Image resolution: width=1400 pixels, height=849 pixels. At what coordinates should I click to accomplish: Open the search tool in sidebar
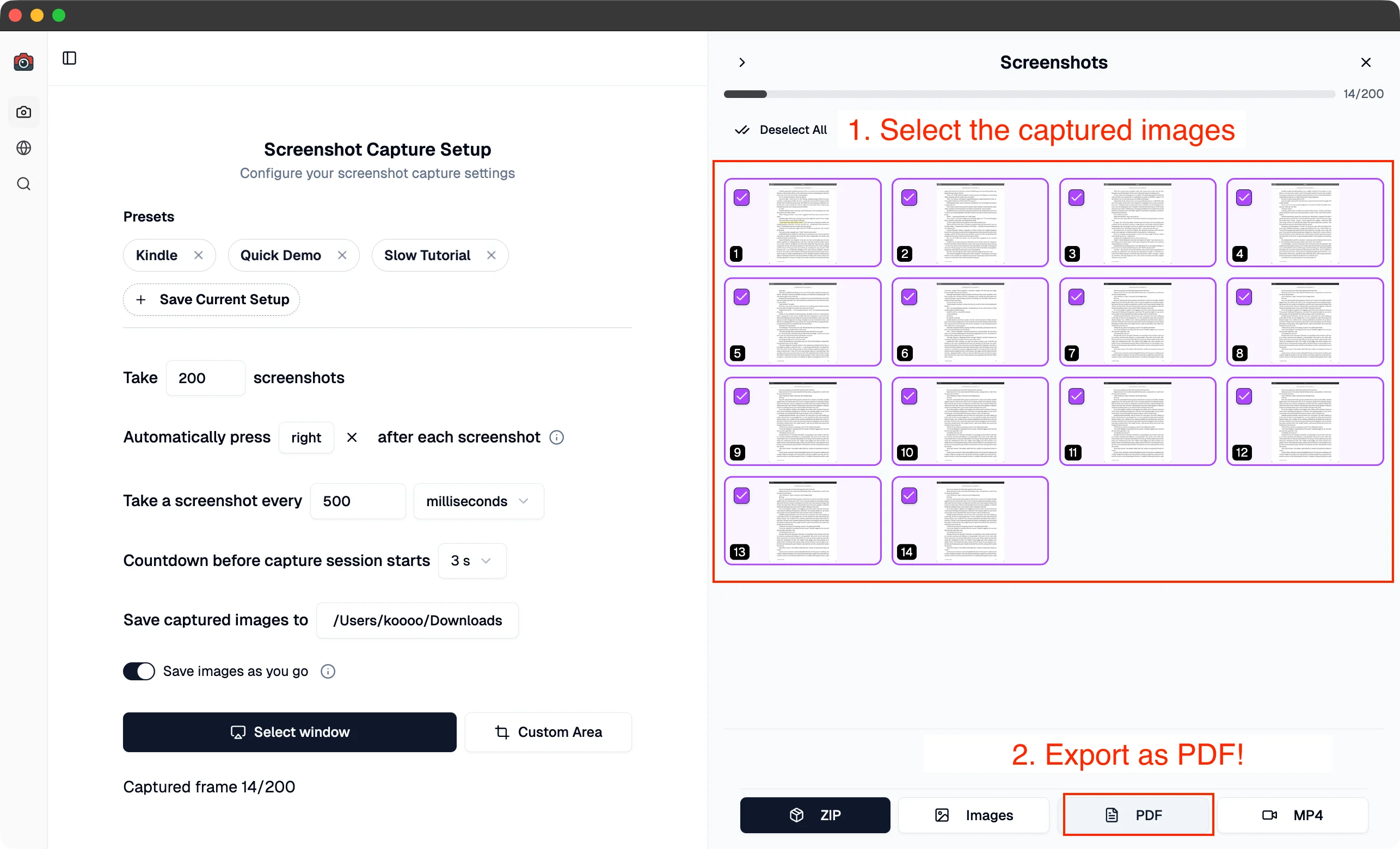pos(23,183)
